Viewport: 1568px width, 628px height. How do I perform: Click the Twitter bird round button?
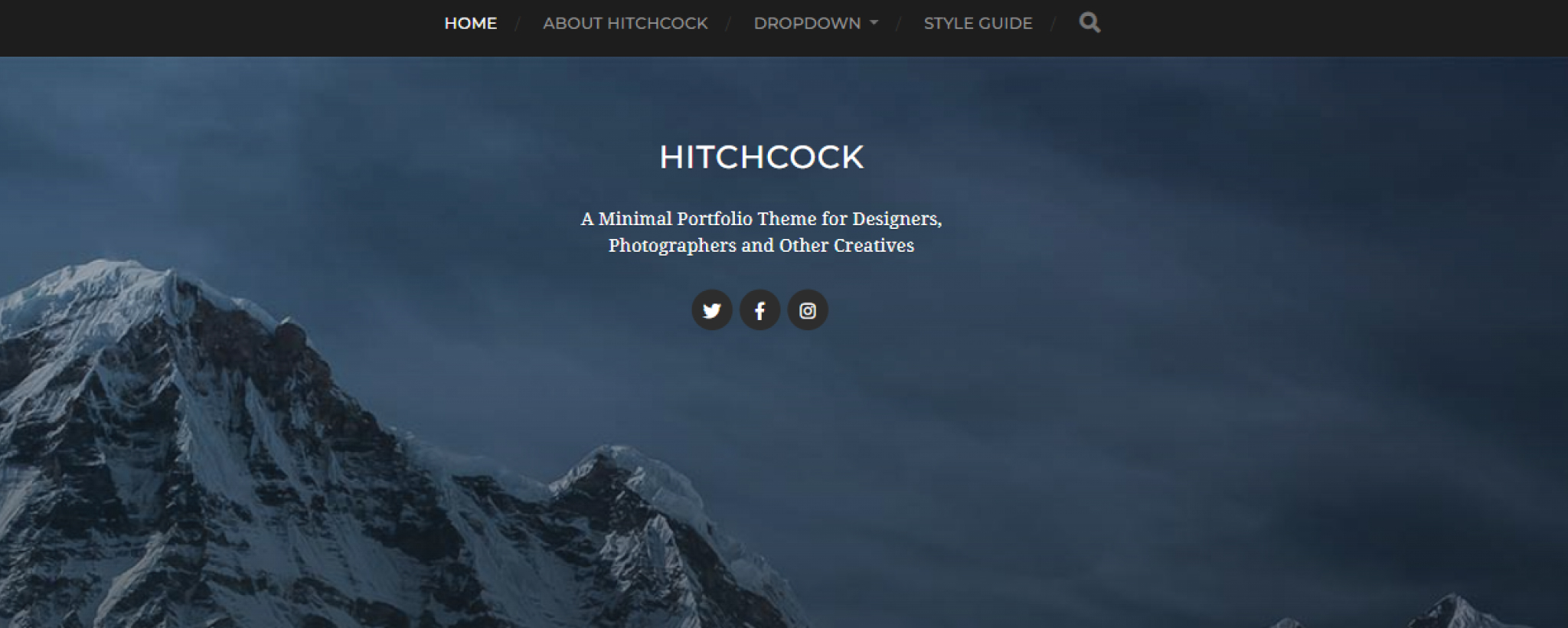pos(712,310)
